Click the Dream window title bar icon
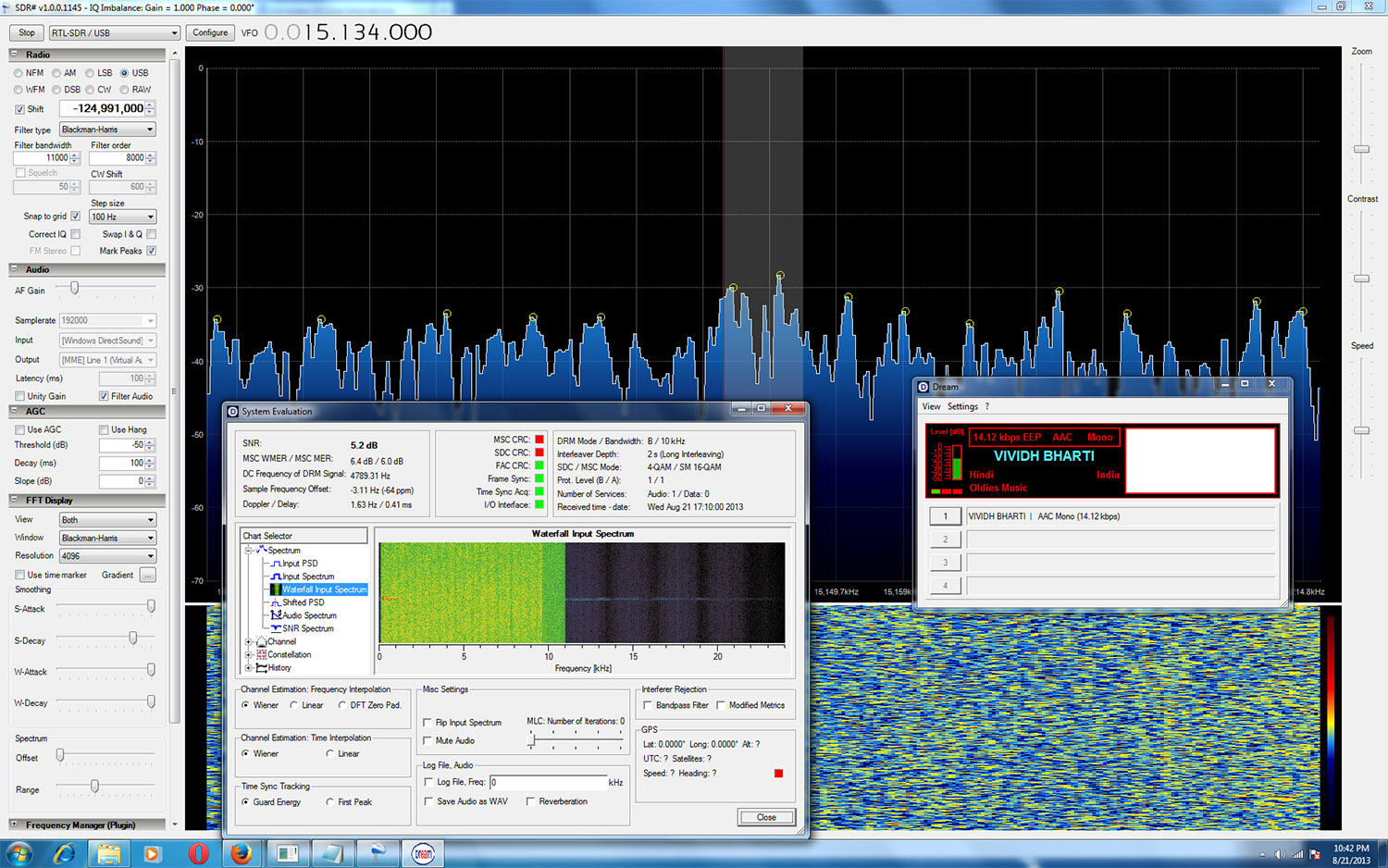Screen dimensions: 1388x868 (x=923, y=387)
